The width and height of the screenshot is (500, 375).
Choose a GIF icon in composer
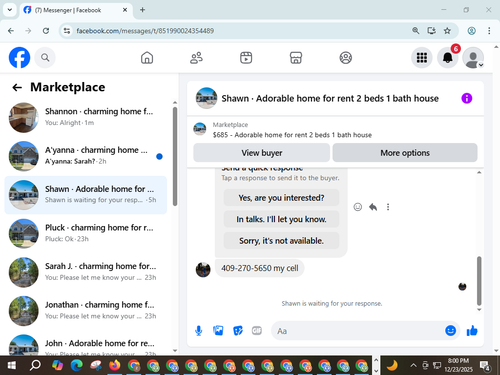coord(257,331)
